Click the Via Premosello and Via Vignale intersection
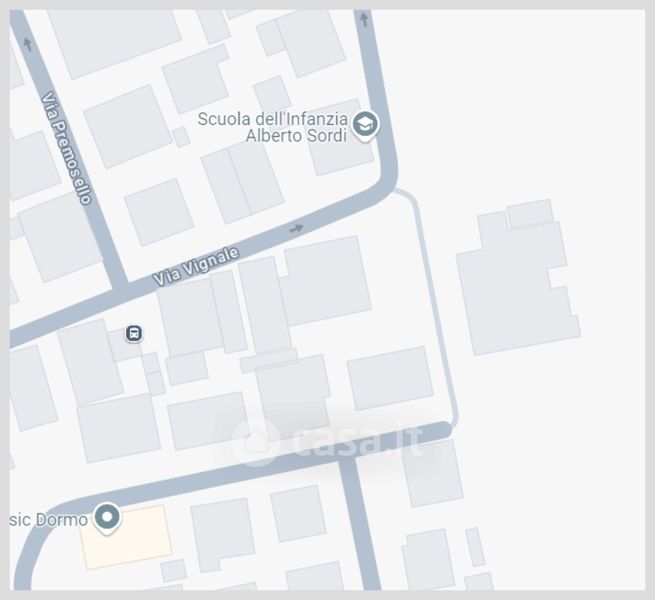This screenshot has height=600, width=655. [x=120, y=291]
